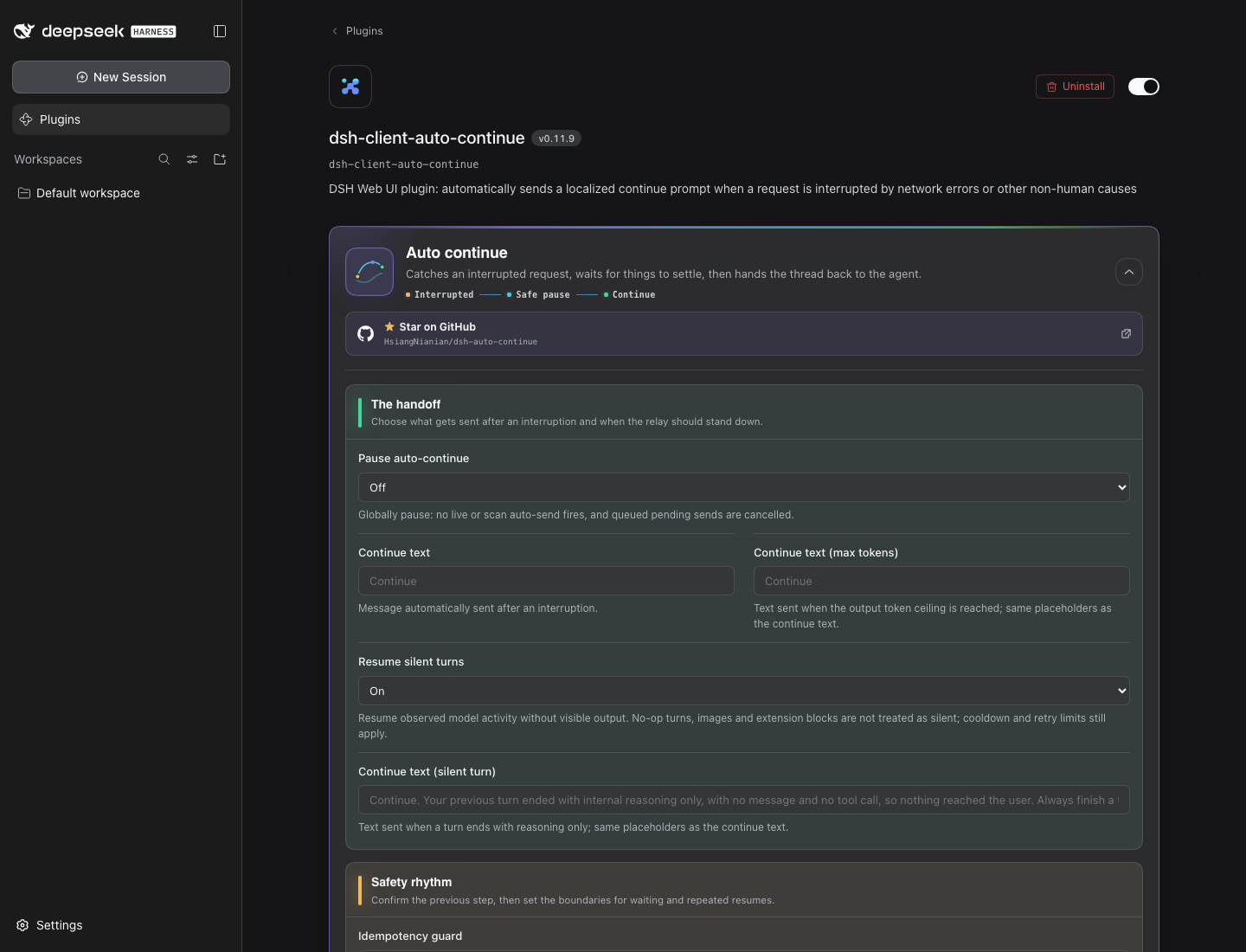The image size is (1246, 952).
Task: Click HsiangNianian/dsh-auto-continue repo text
Action: pos(460,342)
